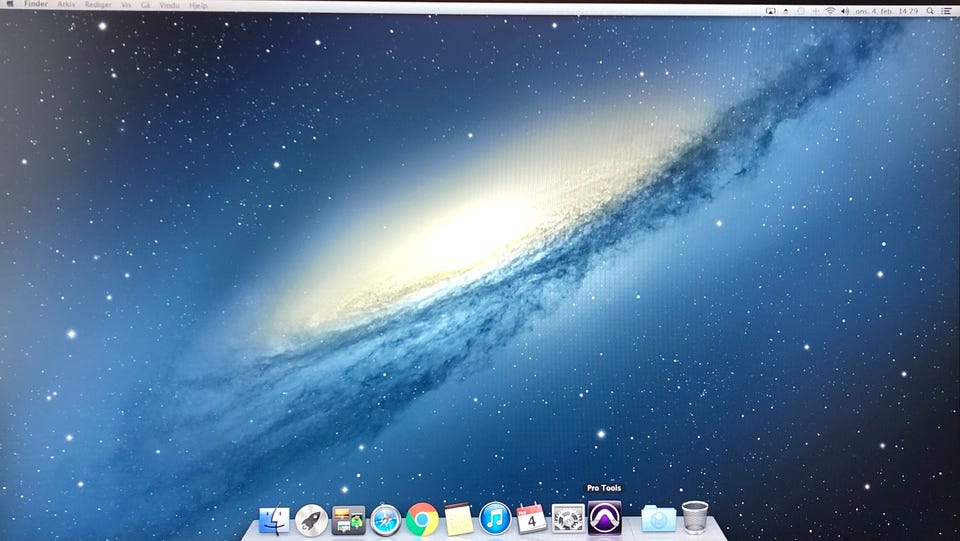Image resolution: width=960 pixels, height=541 pixels.
Task: Open Safari compass icon
Action: point(386,520)
